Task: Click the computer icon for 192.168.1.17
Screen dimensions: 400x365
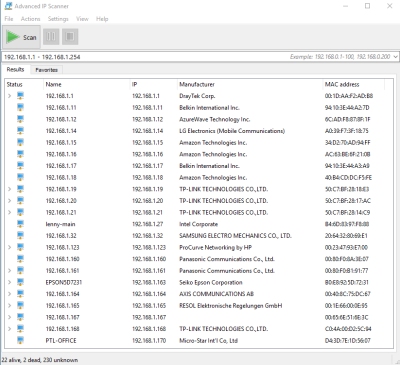Action: coord(20,166)
